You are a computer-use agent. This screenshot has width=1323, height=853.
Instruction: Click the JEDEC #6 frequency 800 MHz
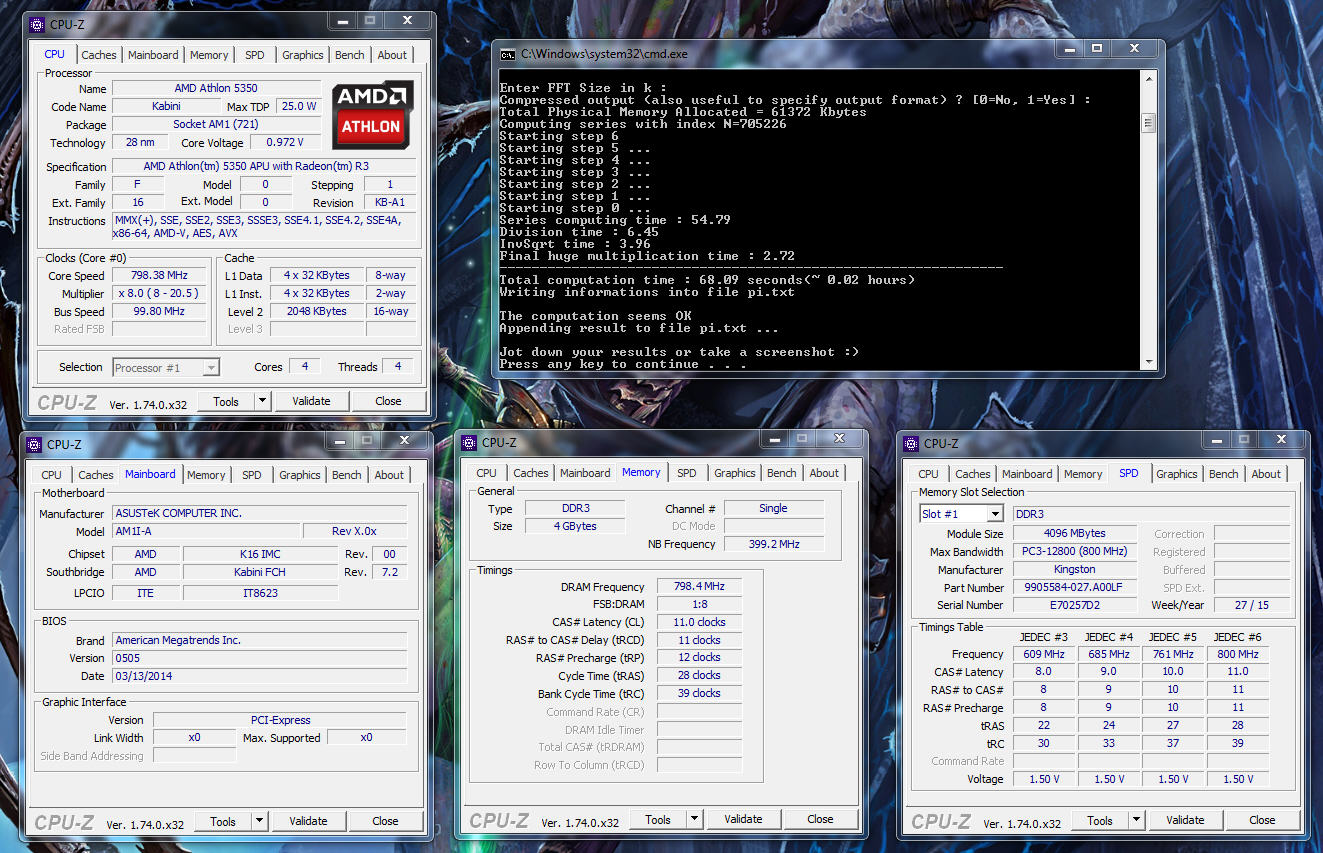[x=1238, y=654]
